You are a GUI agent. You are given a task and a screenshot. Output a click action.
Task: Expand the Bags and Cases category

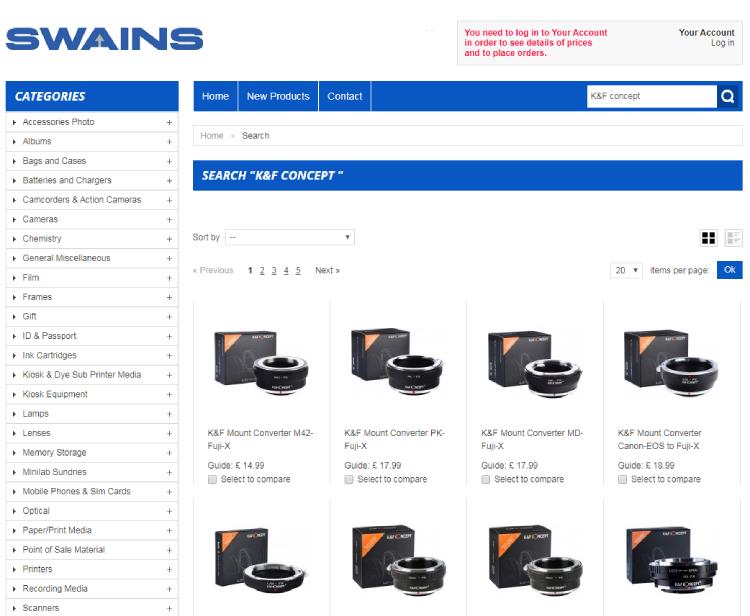click(x=169, y=161)
